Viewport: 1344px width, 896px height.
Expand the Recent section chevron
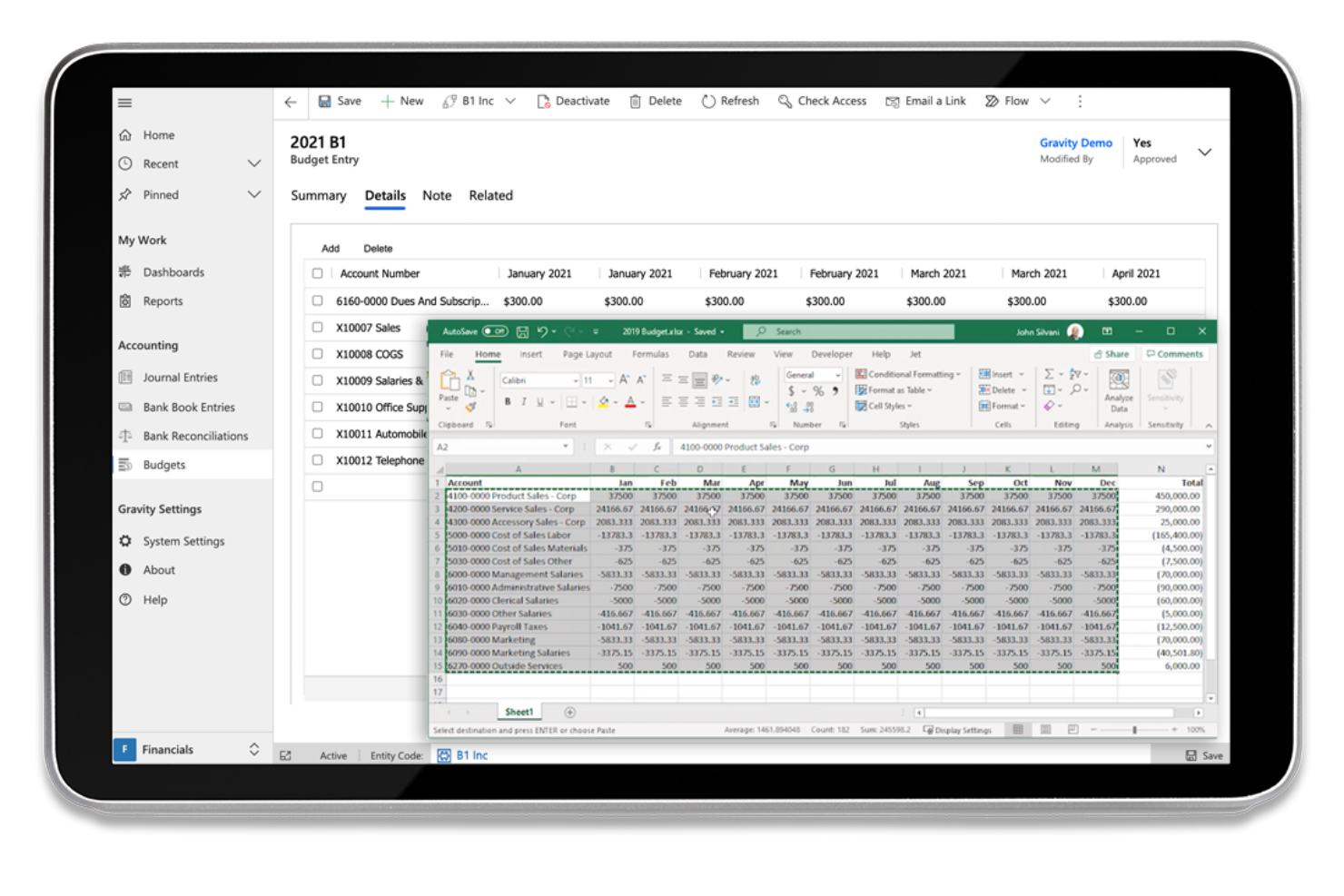pos(254,164)
